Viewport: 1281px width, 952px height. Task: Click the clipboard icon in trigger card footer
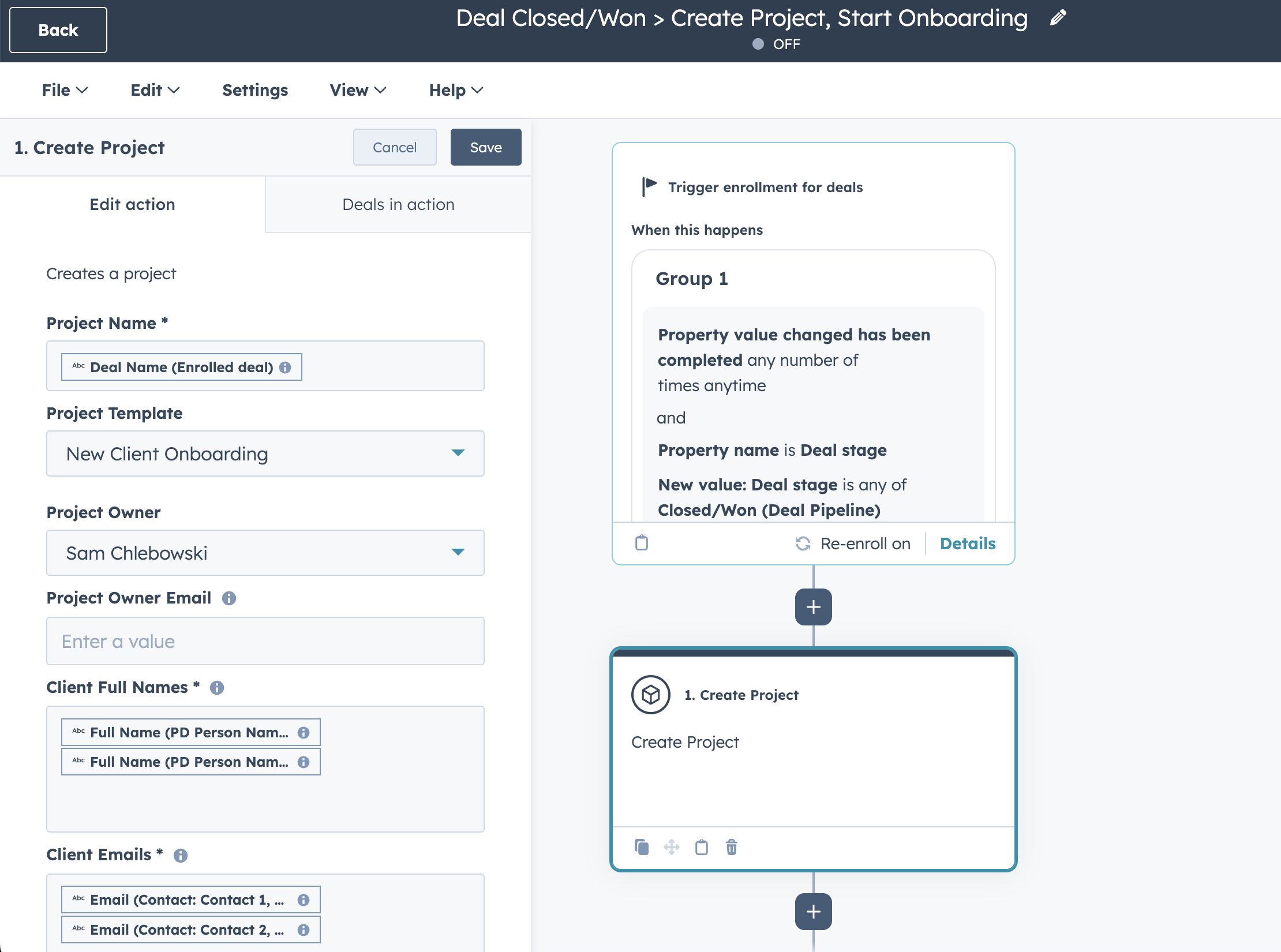pyautogui.click(x=642, y=543)
